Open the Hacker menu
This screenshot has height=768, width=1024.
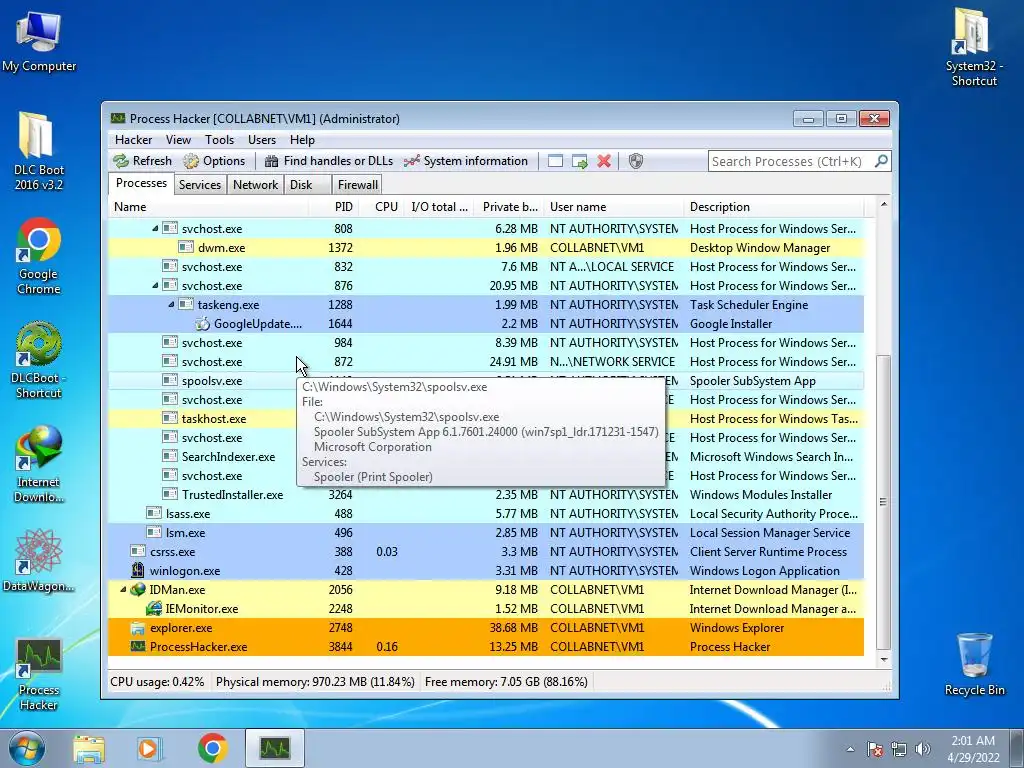133,140
